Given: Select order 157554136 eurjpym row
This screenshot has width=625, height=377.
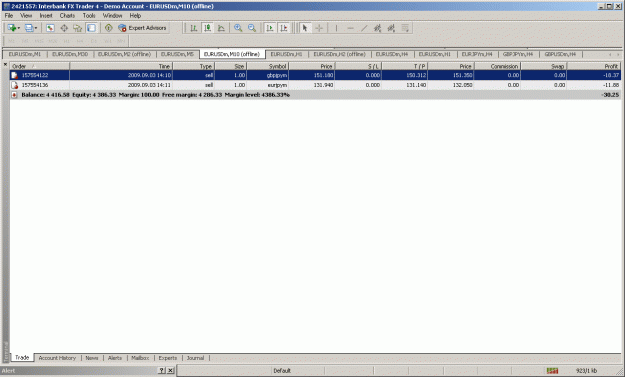Looking at the screenshot, I should (315, 85).
